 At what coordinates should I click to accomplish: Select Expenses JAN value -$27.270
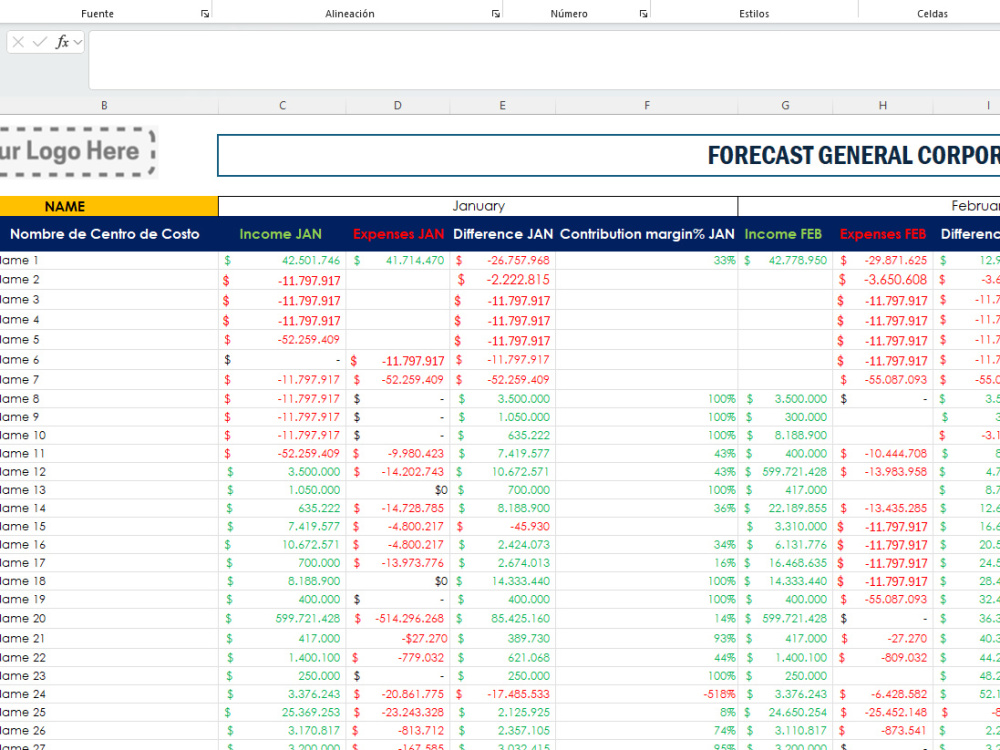[x=398, y=638]
